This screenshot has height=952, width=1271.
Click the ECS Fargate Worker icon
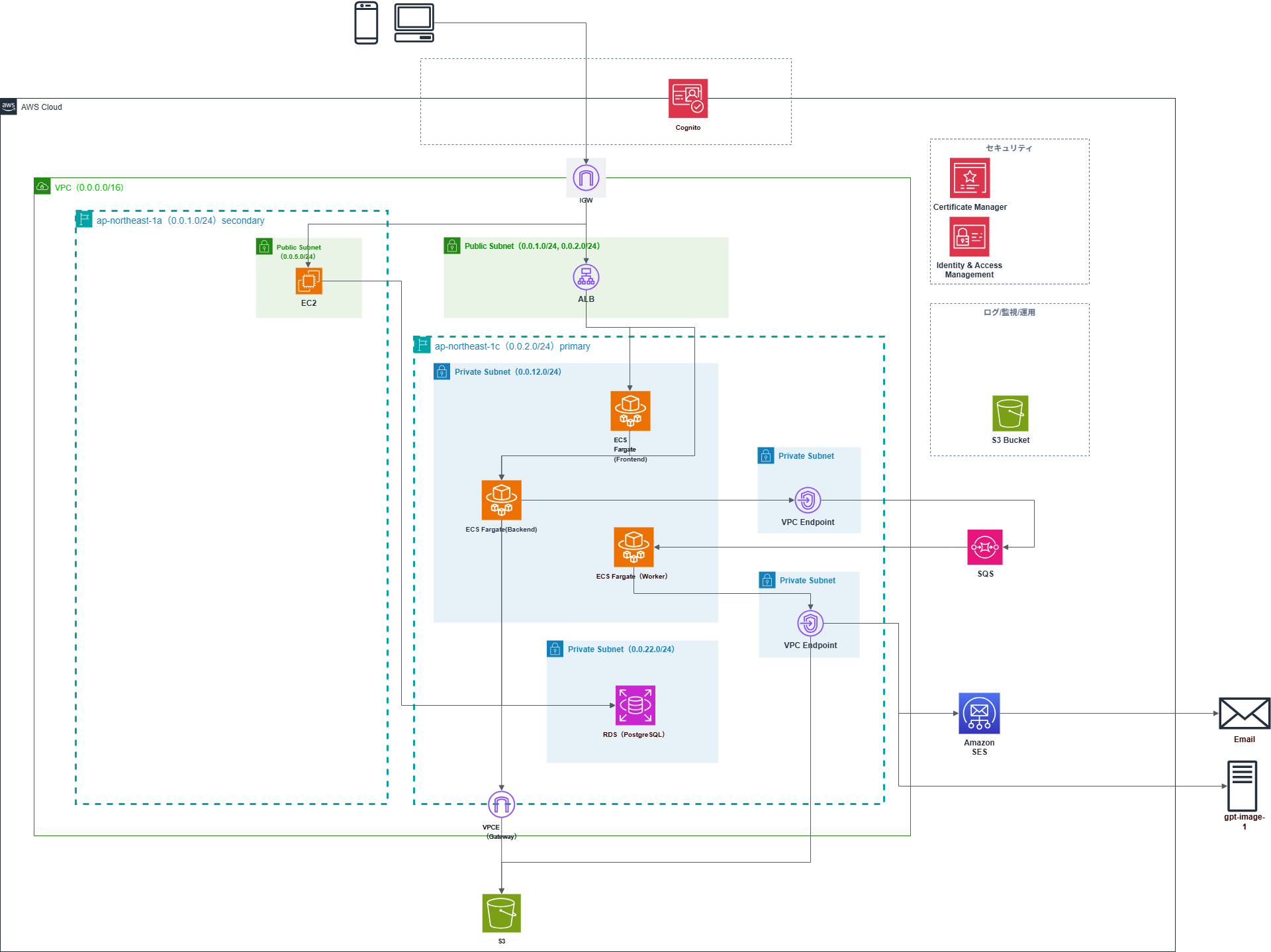pyautogui.click(x=634, y=547)
